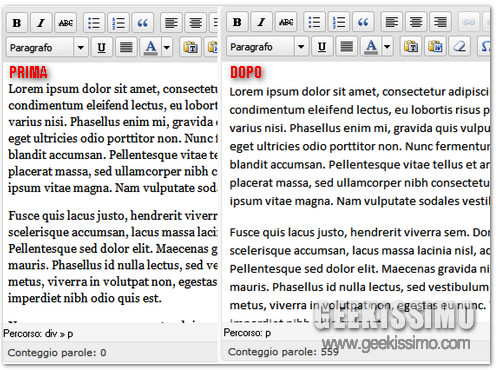Click right 'blandit accumsan. Pellentesque' line
Screen dimensions: 500x370
(x=359, y=165)
